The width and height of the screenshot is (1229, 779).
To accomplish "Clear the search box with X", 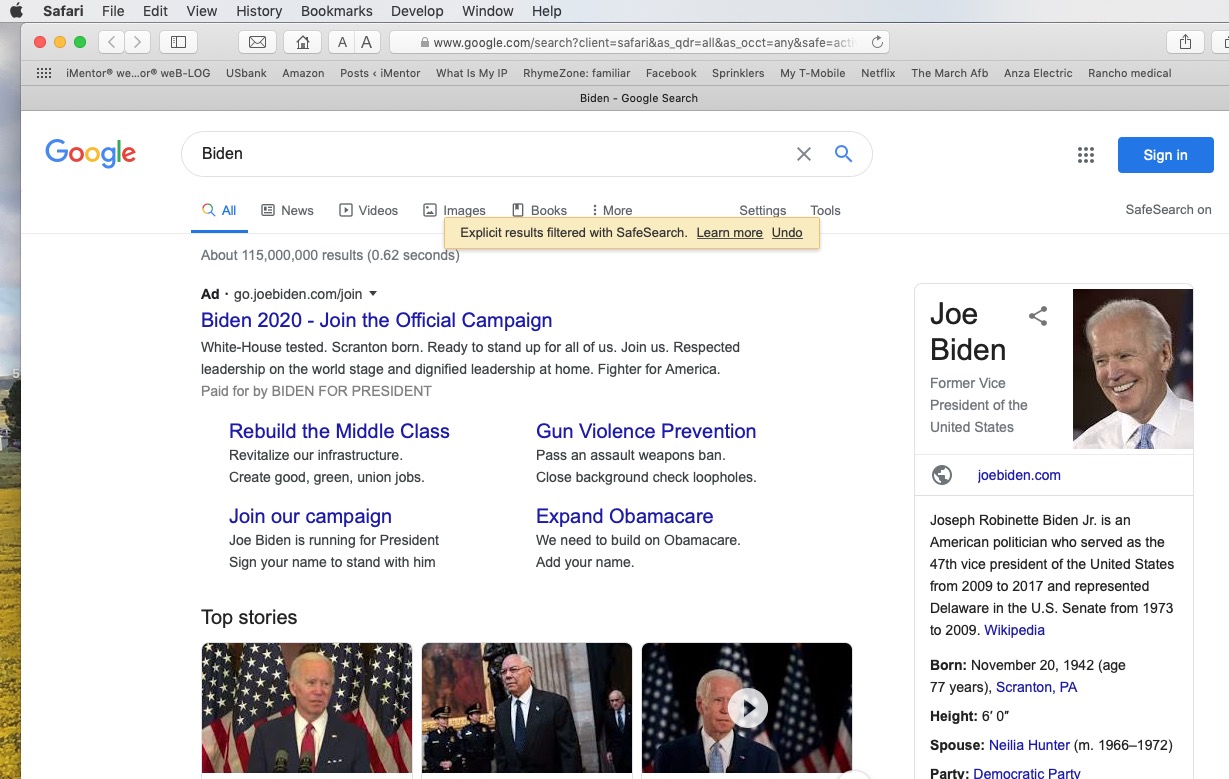I will tap(804, 154).
